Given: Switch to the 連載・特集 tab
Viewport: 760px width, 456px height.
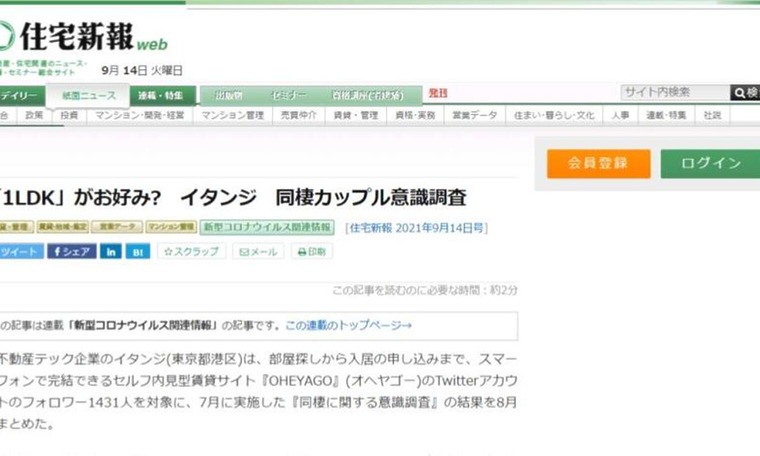Looking at the screenshot, I should pyautogui.click(x=160, y=95).
